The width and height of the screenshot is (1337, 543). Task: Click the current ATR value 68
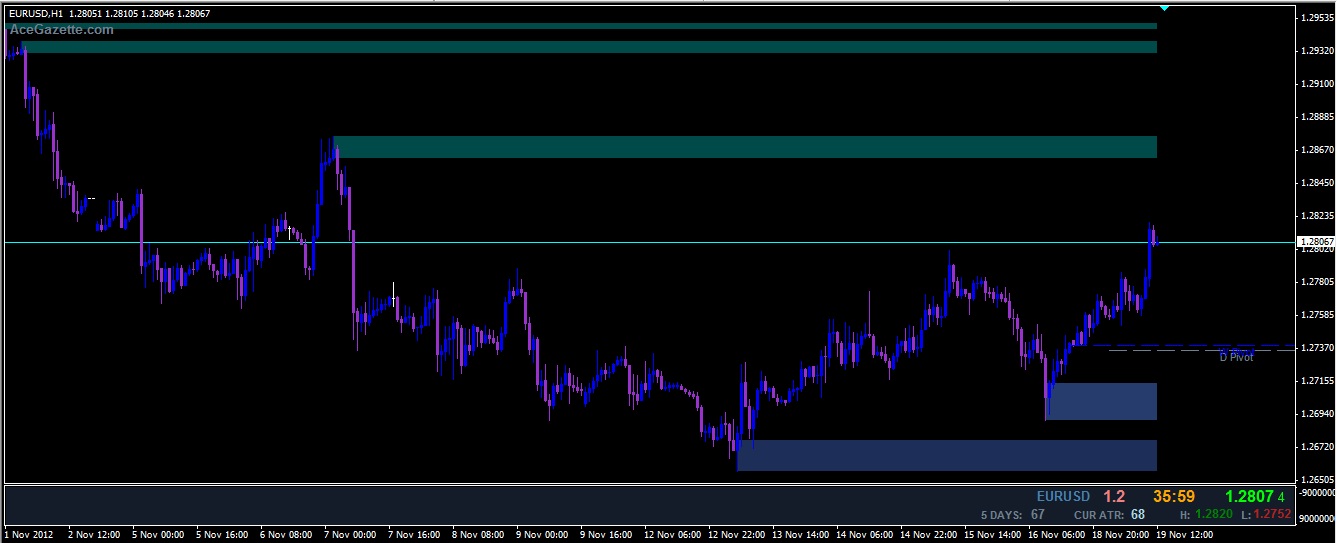pos(1138,515)
